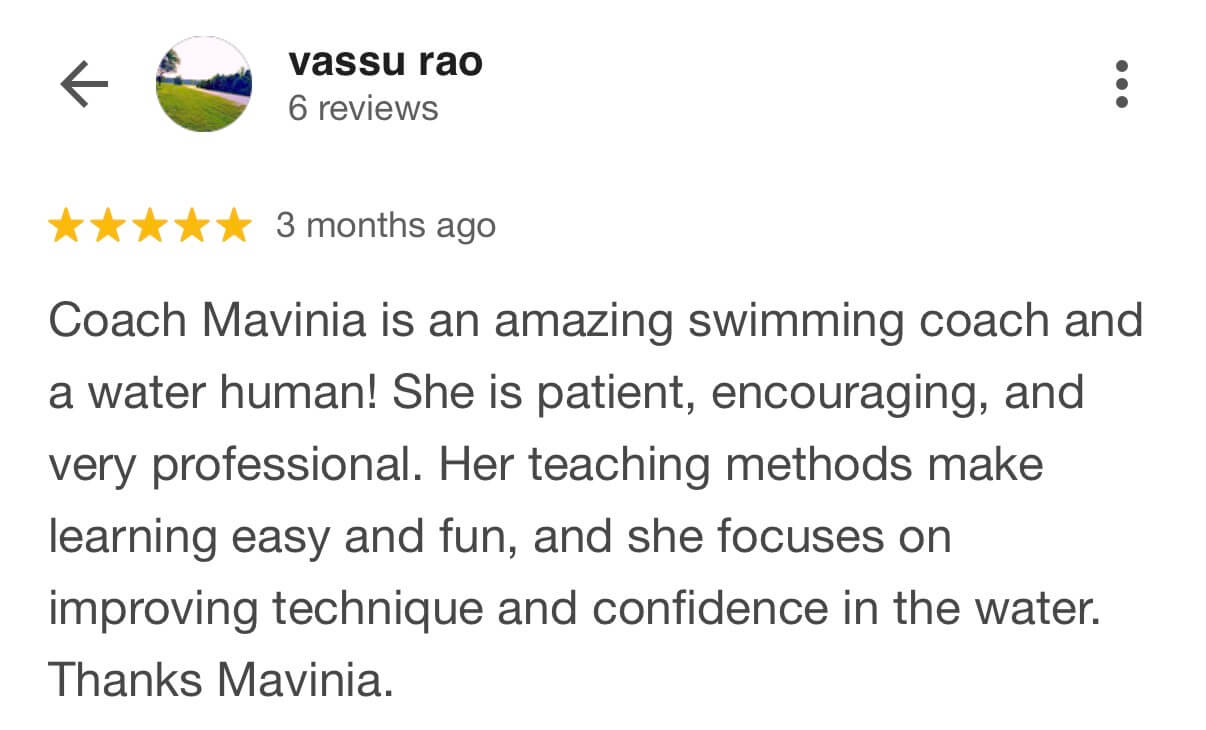Screen dimensions: 1206x730
Task: Click the fifth yellow rating star
Action: 234,226
